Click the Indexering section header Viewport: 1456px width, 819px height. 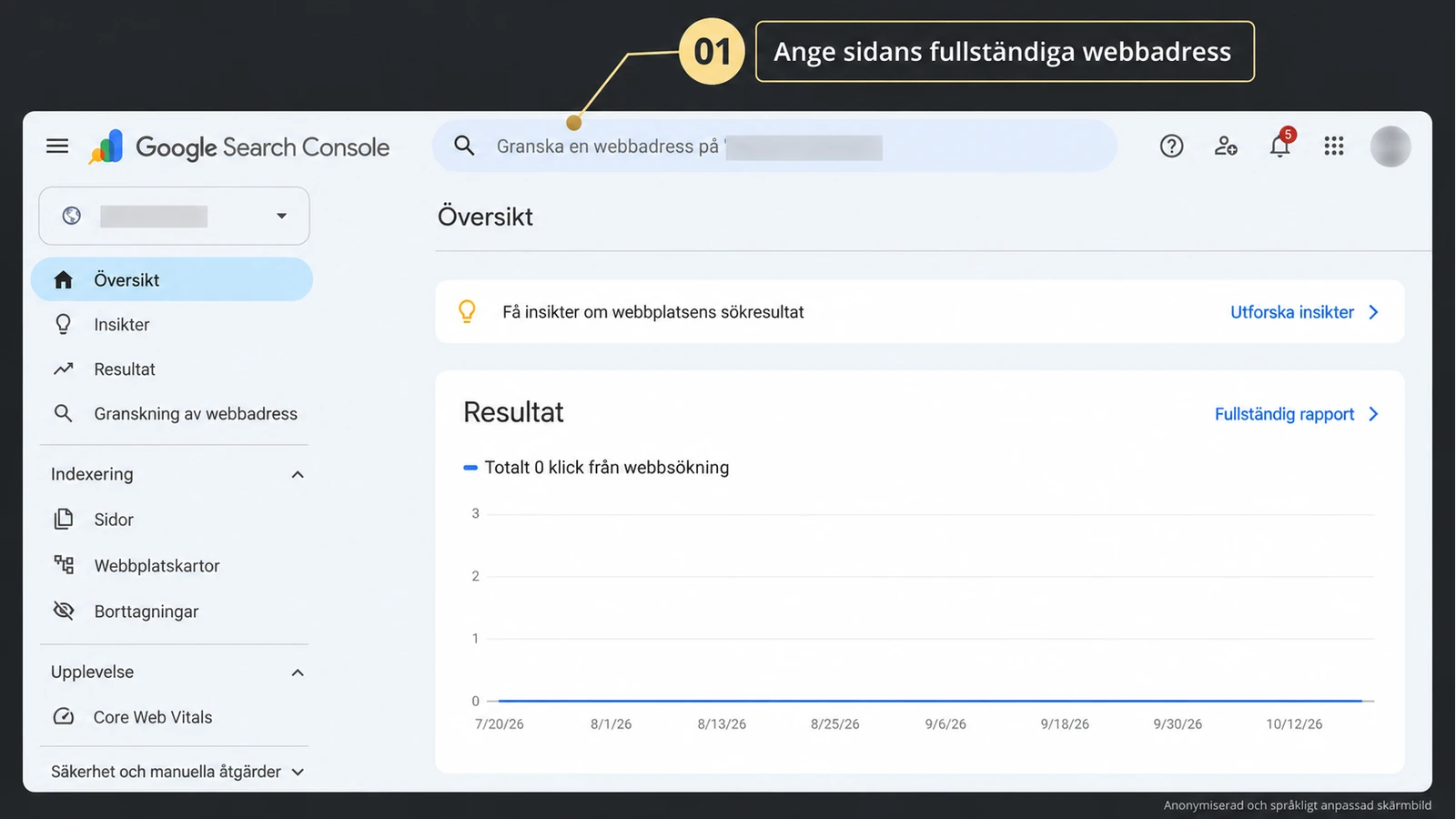point(92,474)
